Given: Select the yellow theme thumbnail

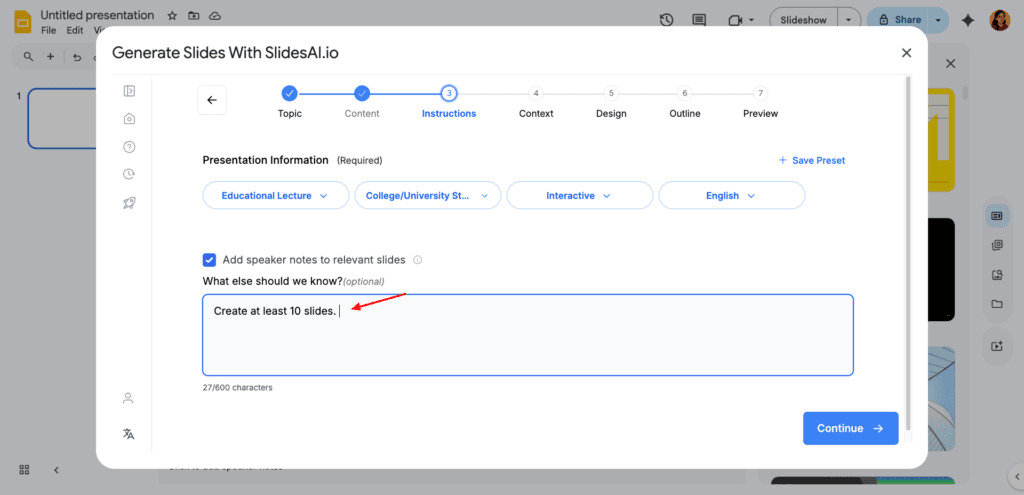Looking at the screenshot, I should [941, 140].
